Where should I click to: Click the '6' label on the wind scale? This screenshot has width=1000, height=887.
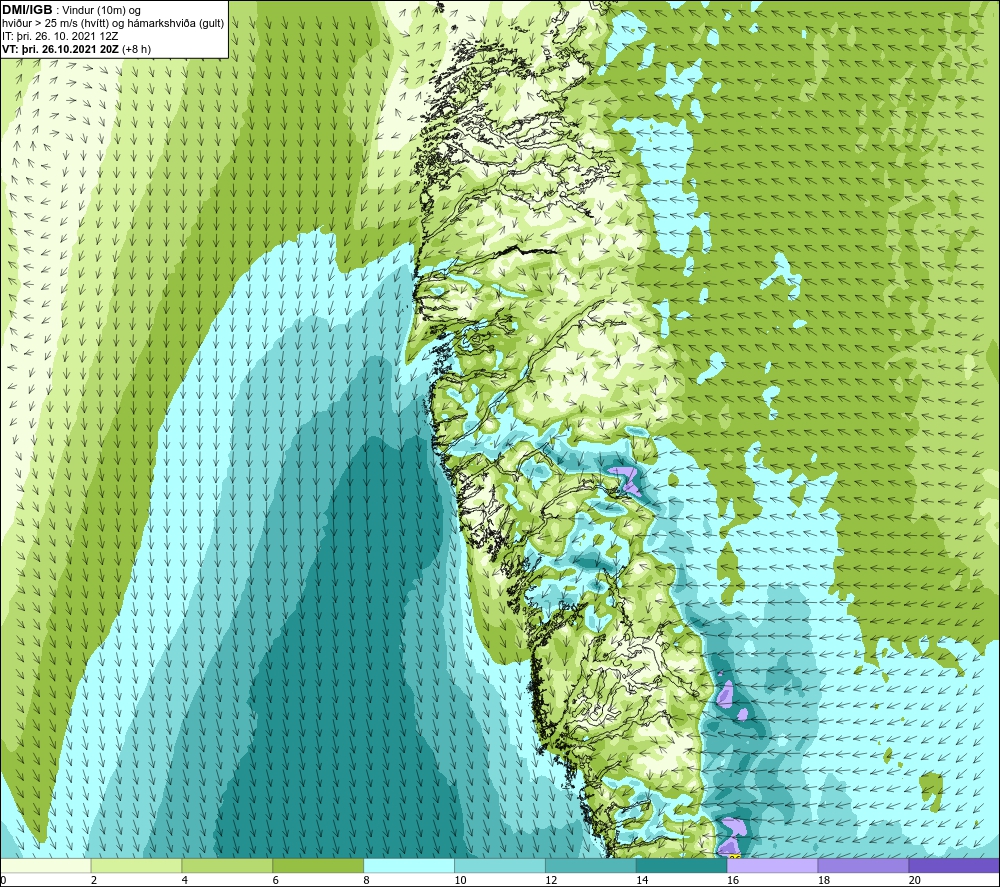tap(276, 880)
